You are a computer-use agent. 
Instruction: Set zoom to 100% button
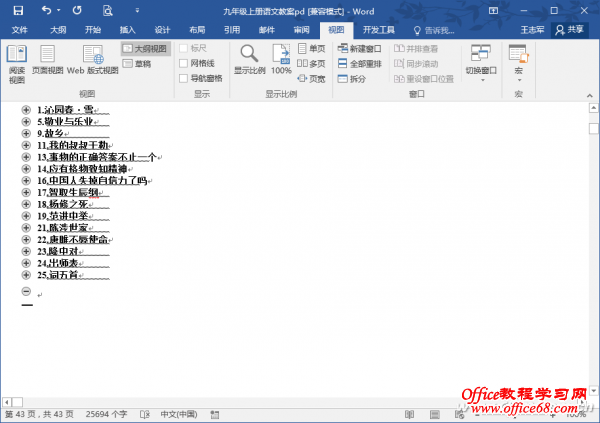[x=281, y=60]
